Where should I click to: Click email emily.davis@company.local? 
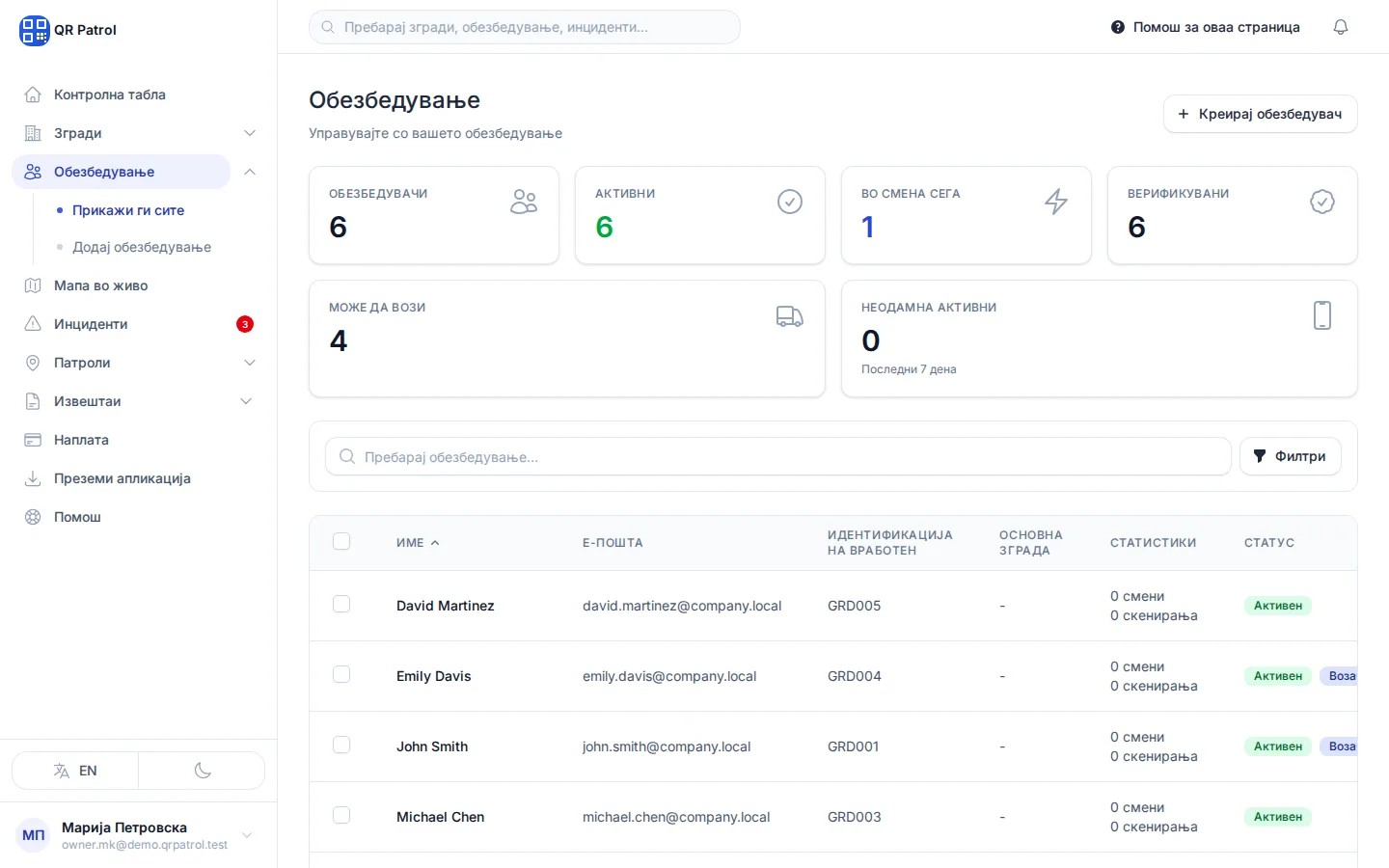tap(669, 676)
